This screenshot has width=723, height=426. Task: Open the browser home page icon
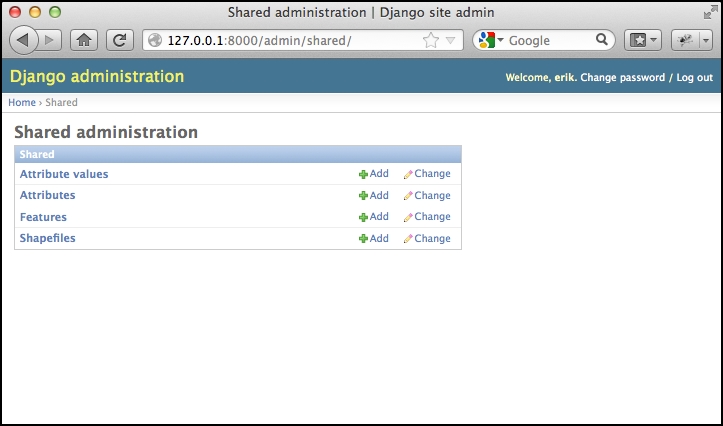pos(84,40)
